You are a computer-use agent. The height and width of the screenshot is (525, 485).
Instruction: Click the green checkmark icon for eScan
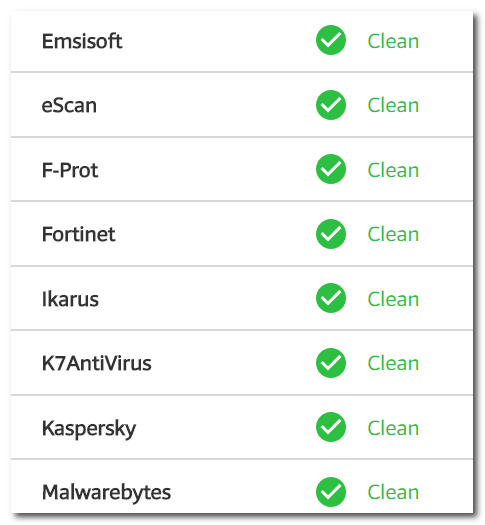[x=330, y=105]
